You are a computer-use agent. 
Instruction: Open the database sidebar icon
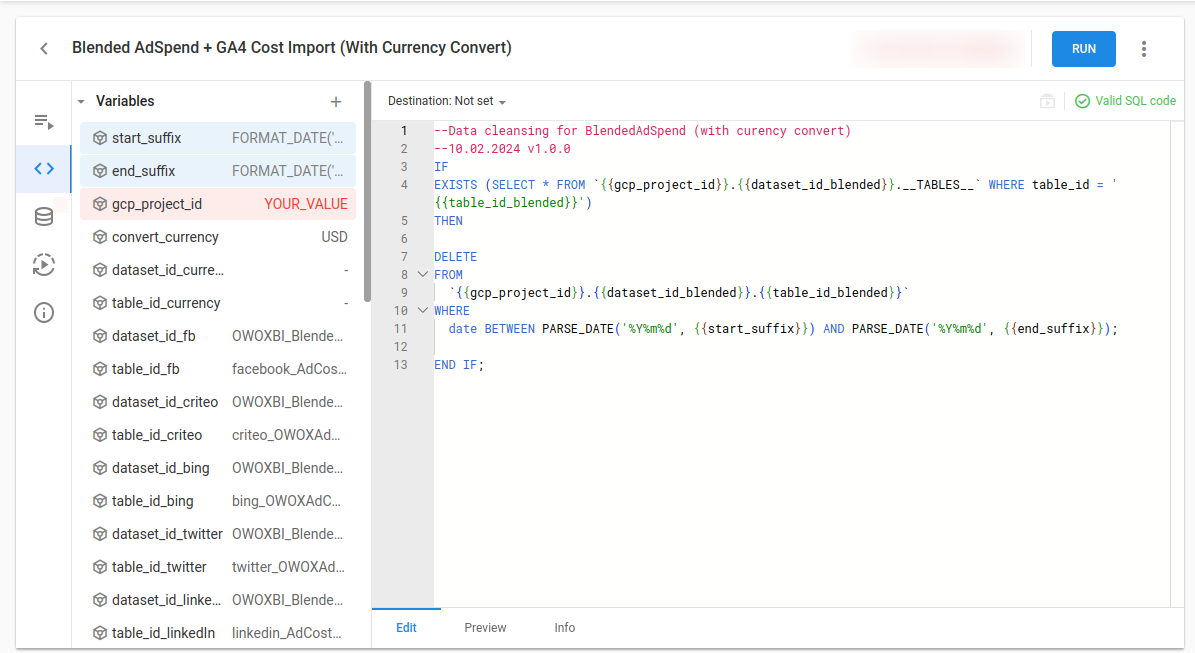pyautogui.click(x=43, y=216)
